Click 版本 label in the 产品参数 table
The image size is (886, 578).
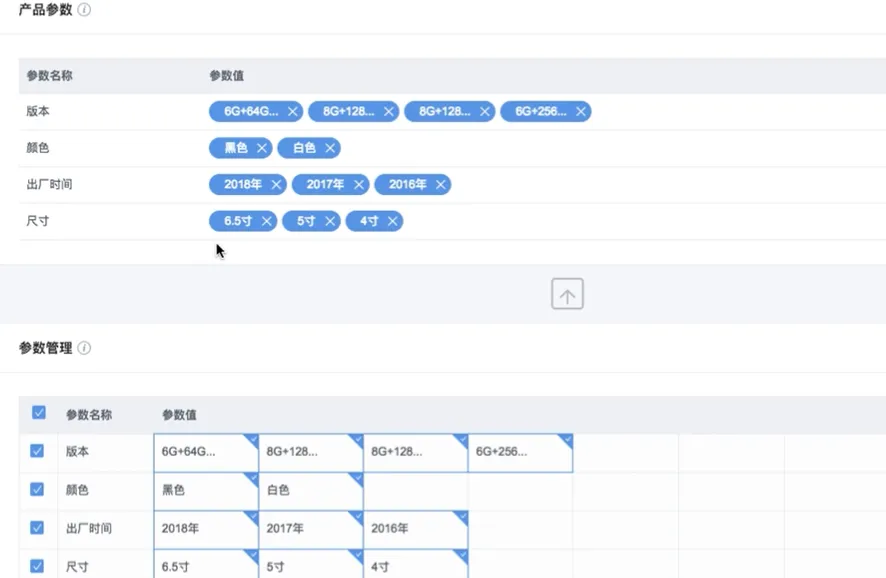pos(38,111)
